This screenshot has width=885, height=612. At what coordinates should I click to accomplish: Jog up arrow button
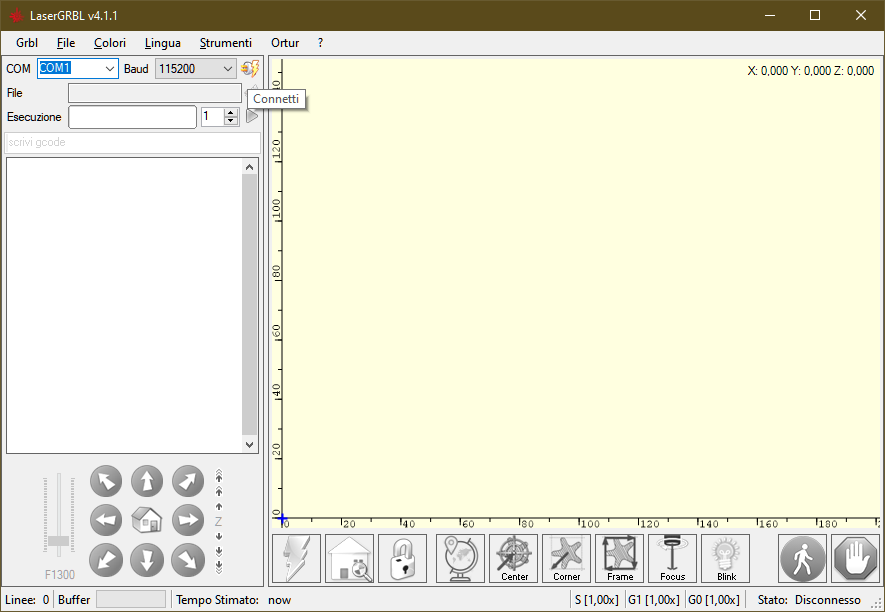tap(147, 481)
